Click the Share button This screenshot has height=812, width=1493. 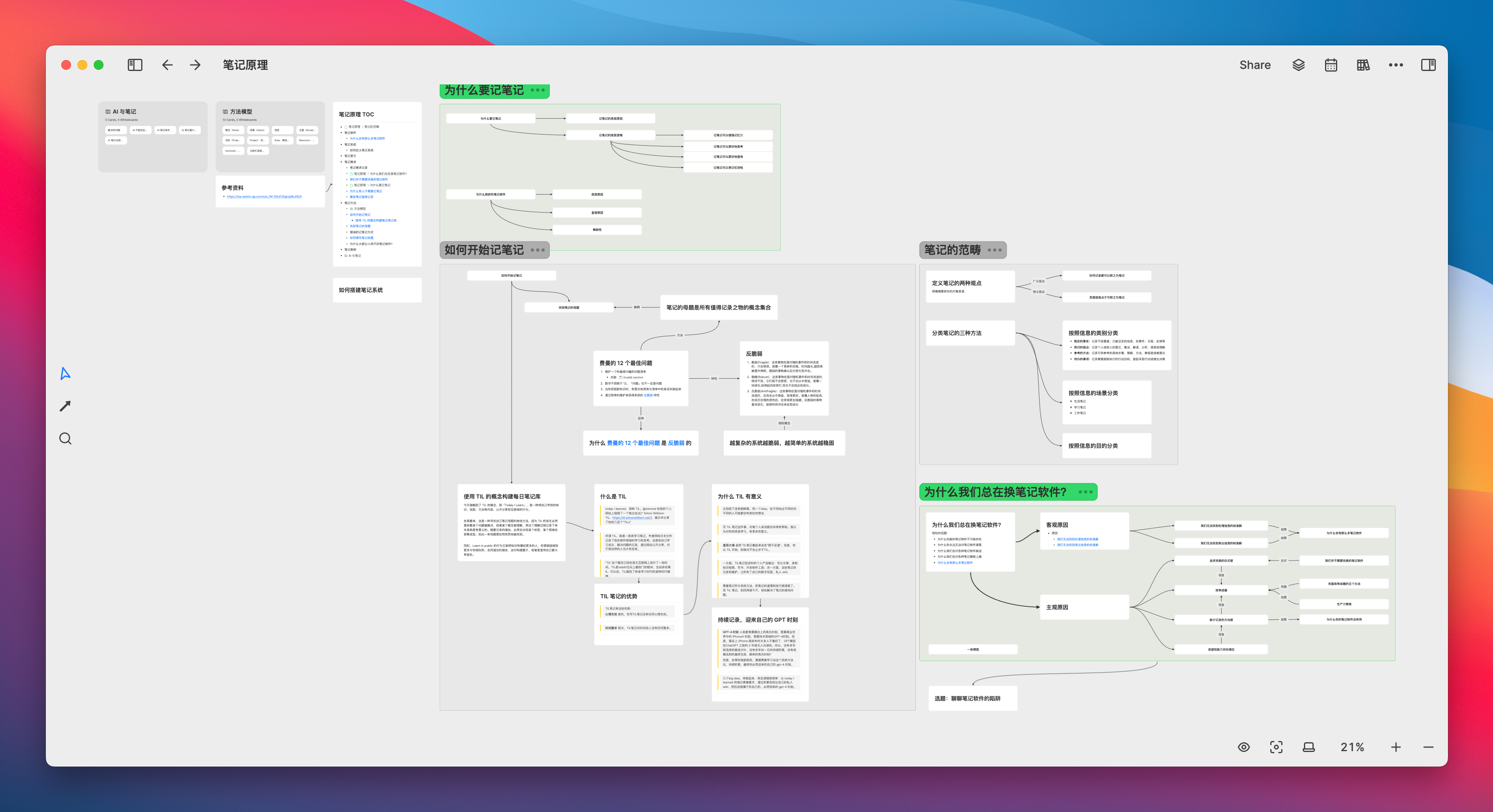[1255, 65]
